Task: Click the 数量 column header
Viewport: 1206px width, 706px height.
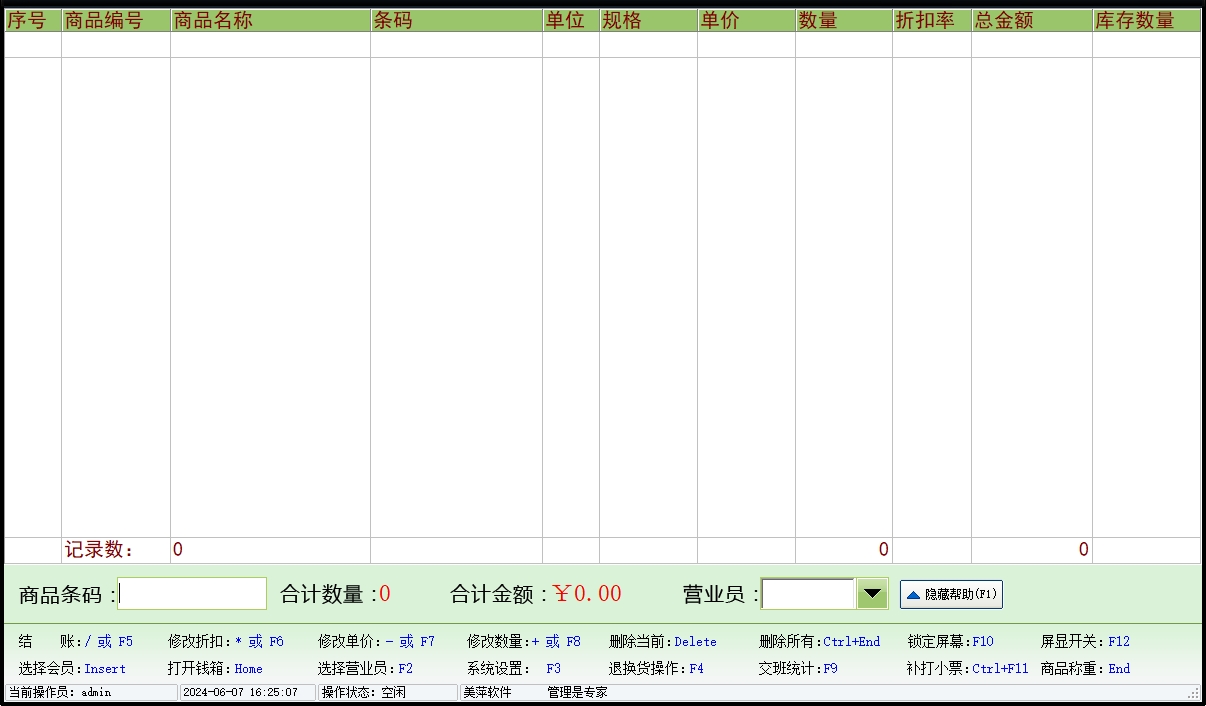Action: (x=844, y=21)
